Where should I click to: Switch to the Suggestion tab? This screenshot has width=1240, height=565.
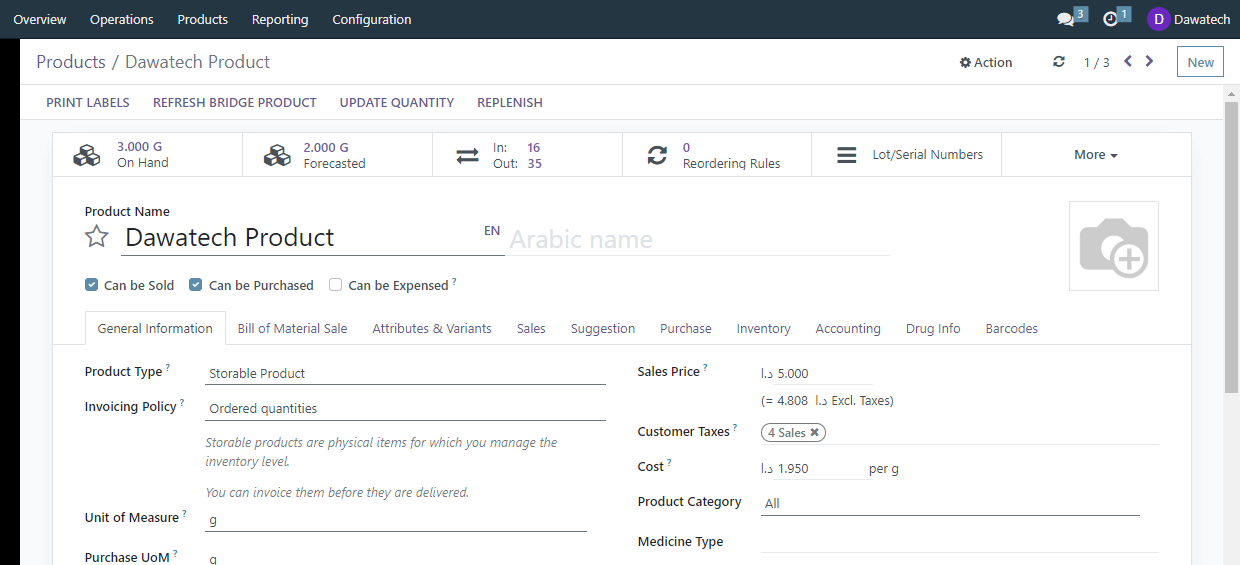point(603,328)
